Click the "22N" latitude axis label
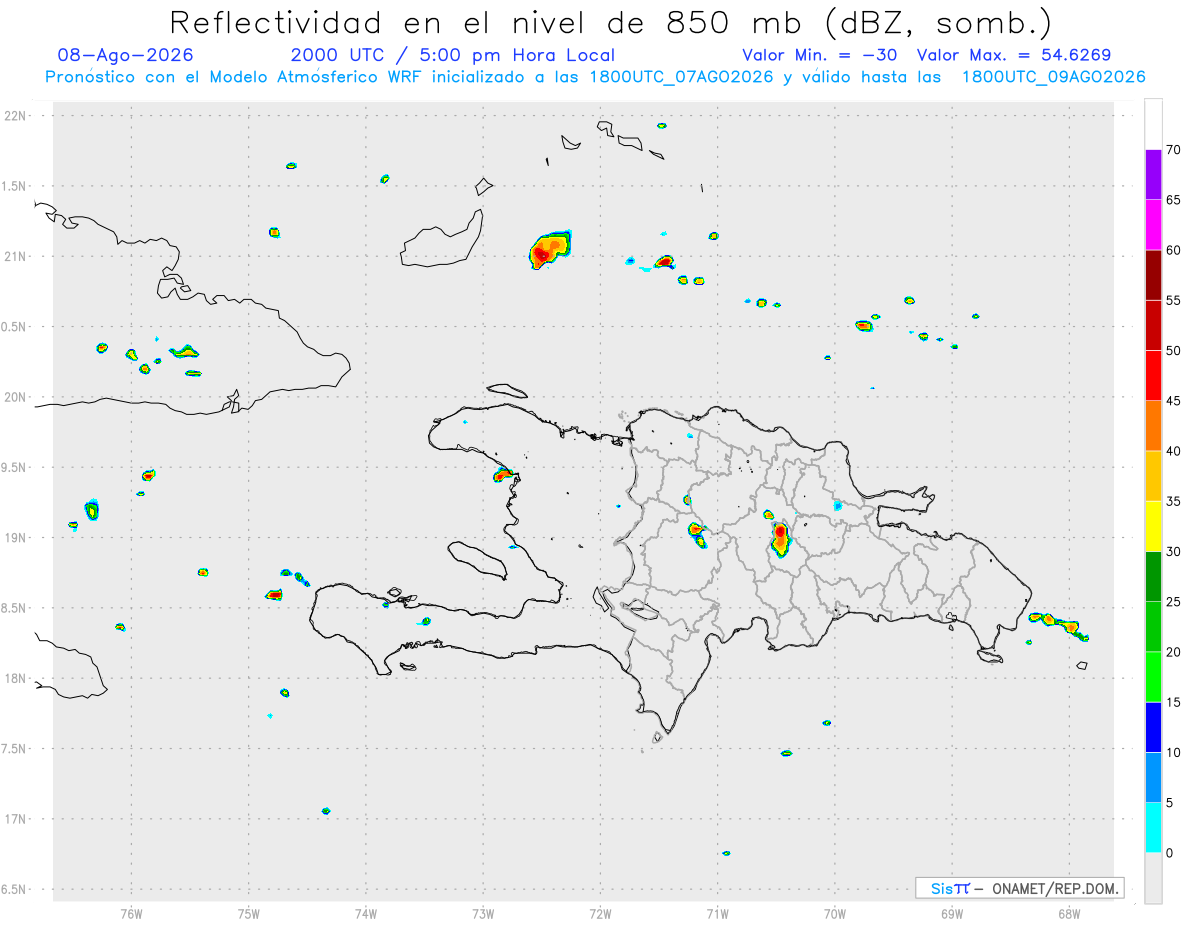Viewport: 1200px width, 927px height. 17,116
